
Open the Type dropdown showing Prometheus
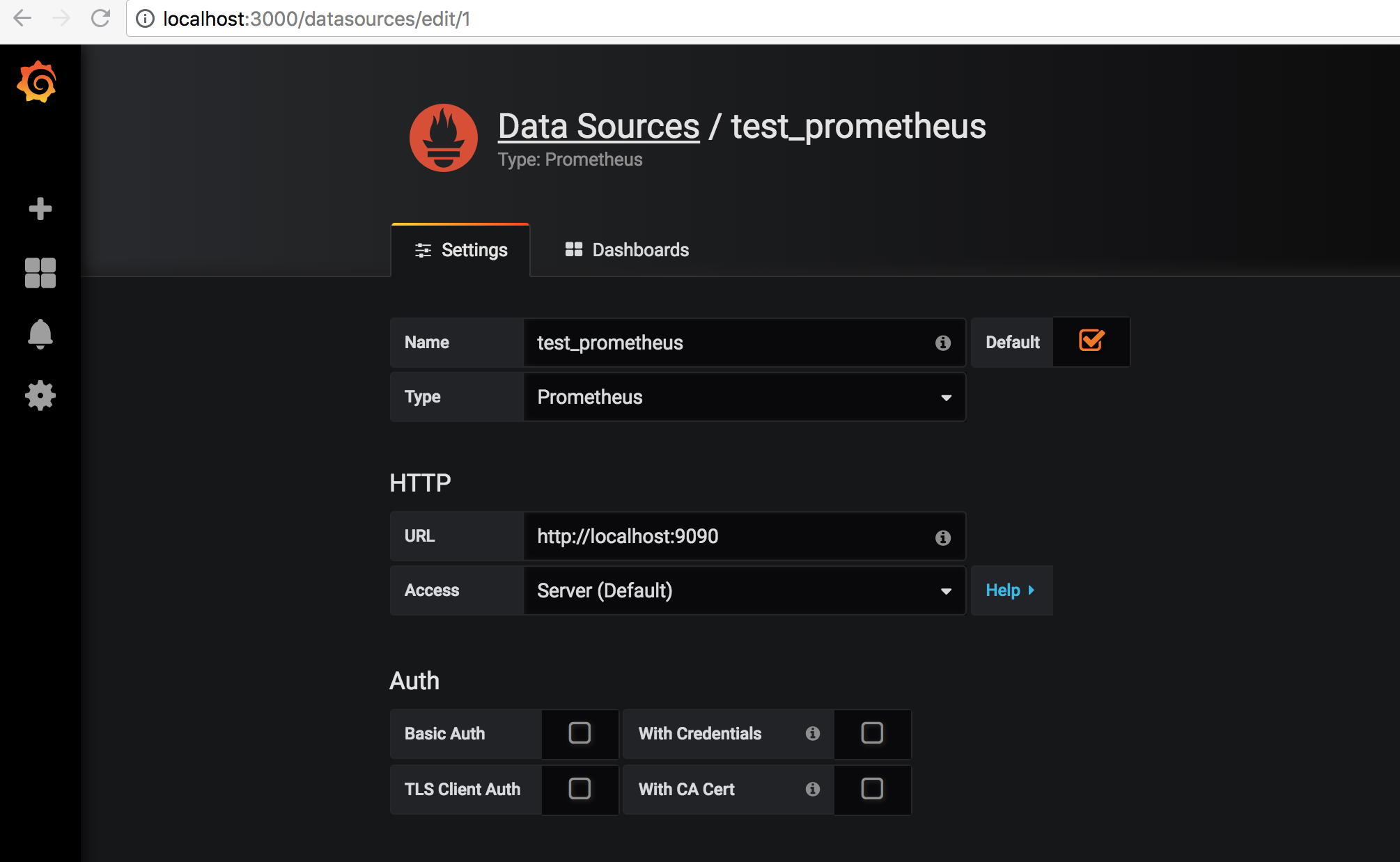(745, 397)
